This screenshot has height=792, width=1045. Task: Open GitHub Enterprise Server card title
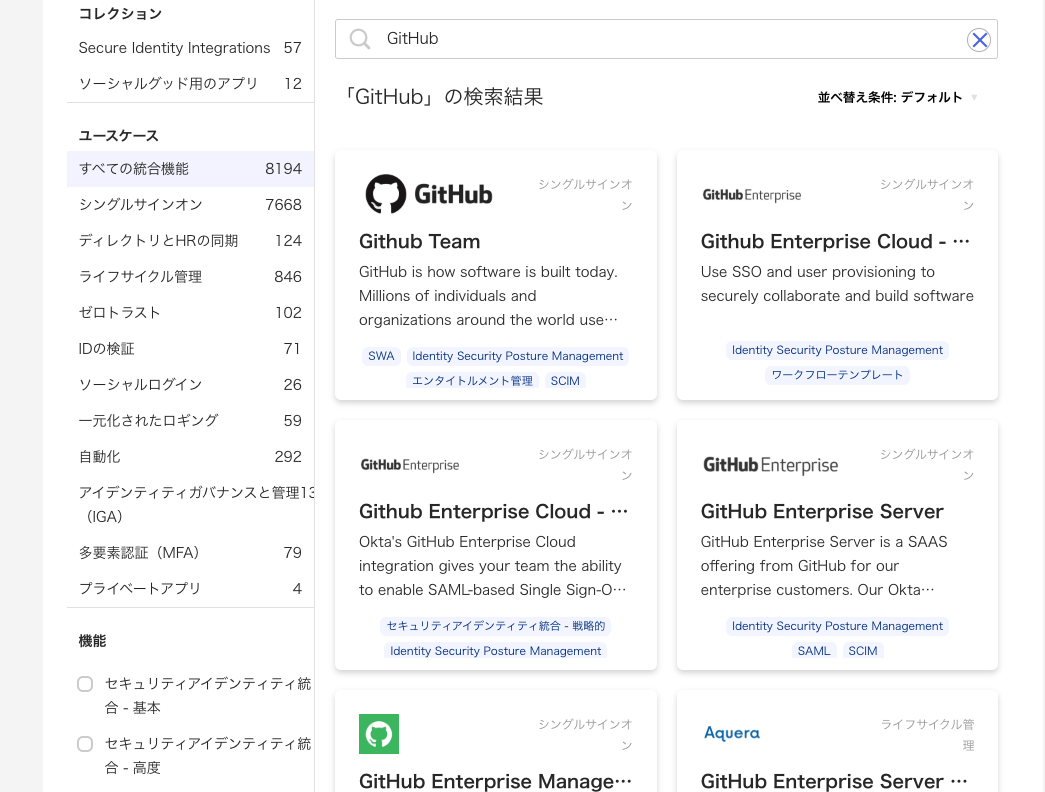coord(822,511)
